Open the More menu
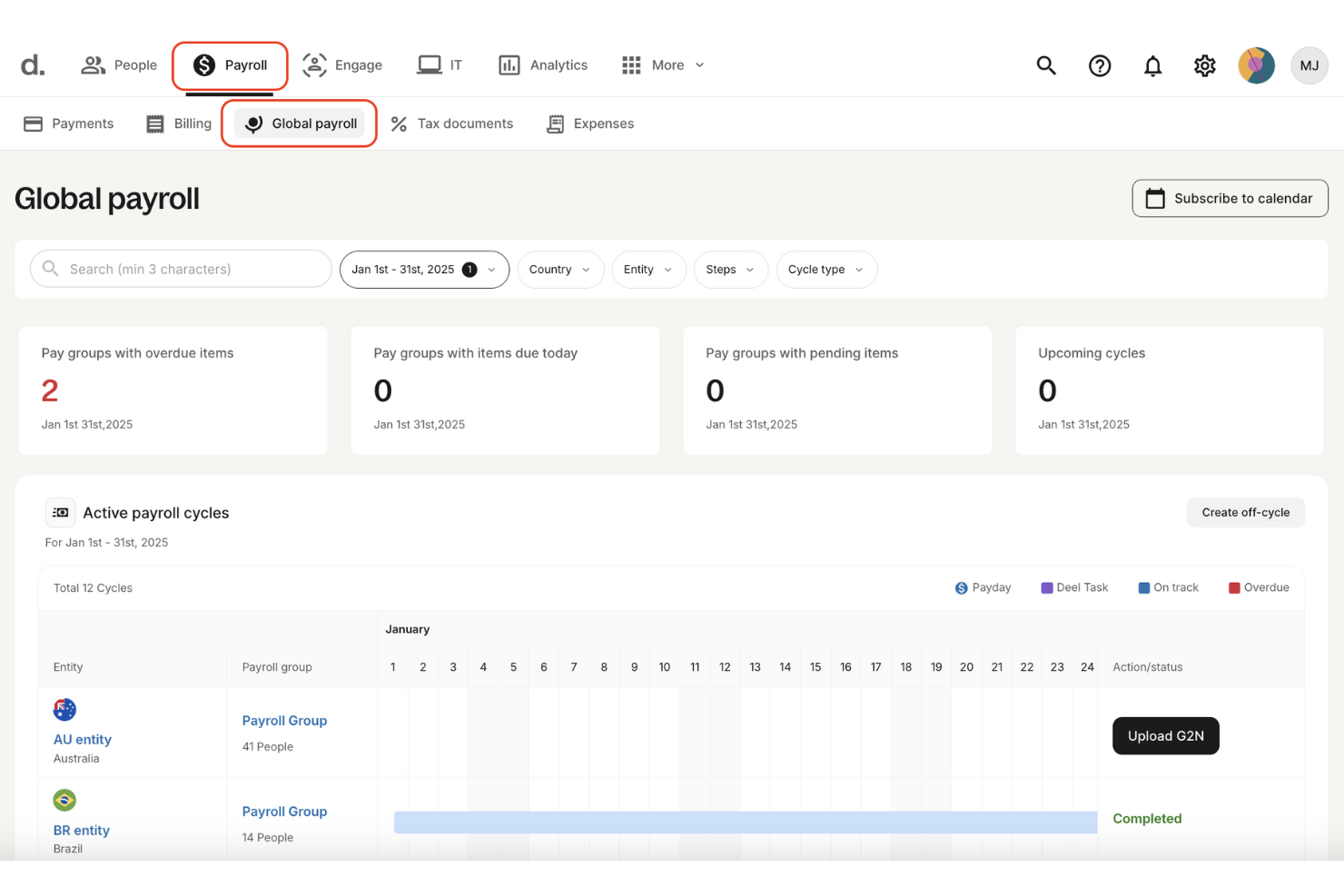This screenshot has width=1344, height=896. tap(663, 64)
